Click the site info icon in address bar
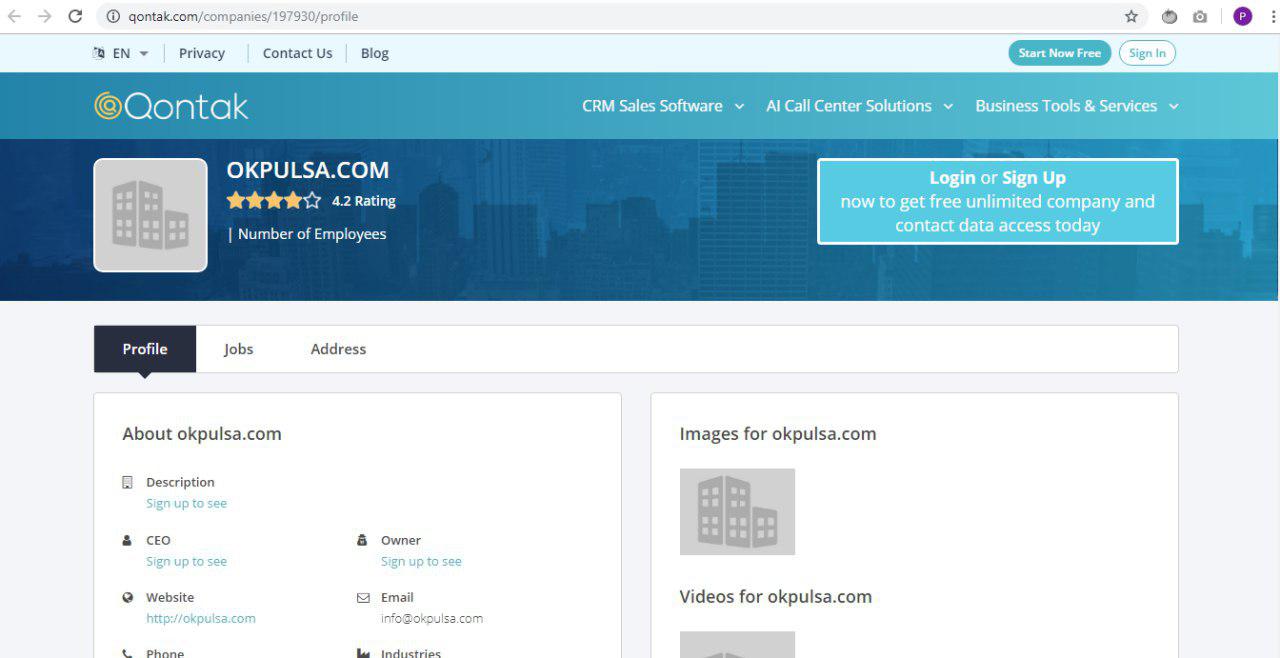Image resolution: width=1280 pixels, height=658 pixels. click(x=112, y=16)
